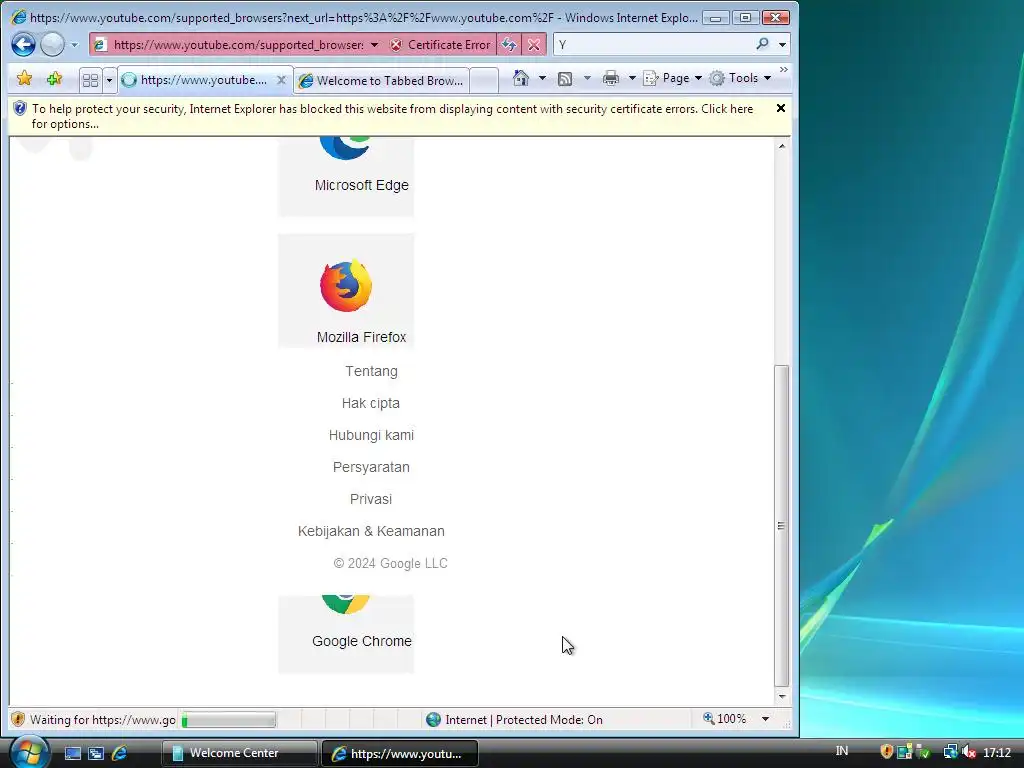
Task: Click the vertical scrollbar thumb
Action: click(781, 525)
